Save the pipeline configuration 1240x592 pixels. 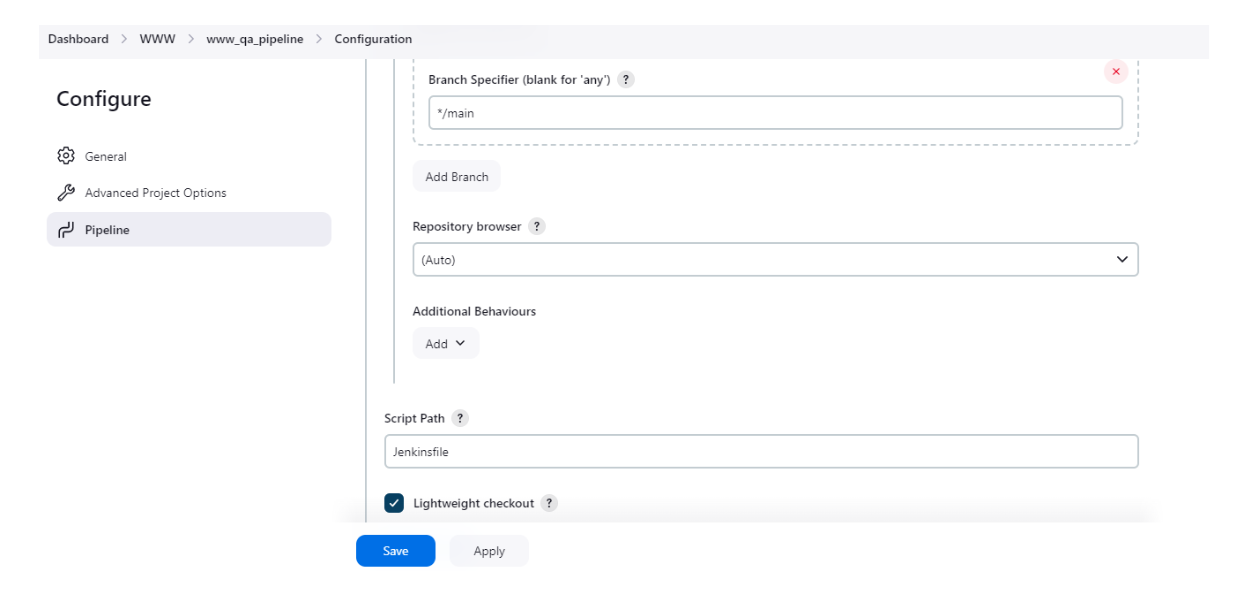[x=396, y=551]
